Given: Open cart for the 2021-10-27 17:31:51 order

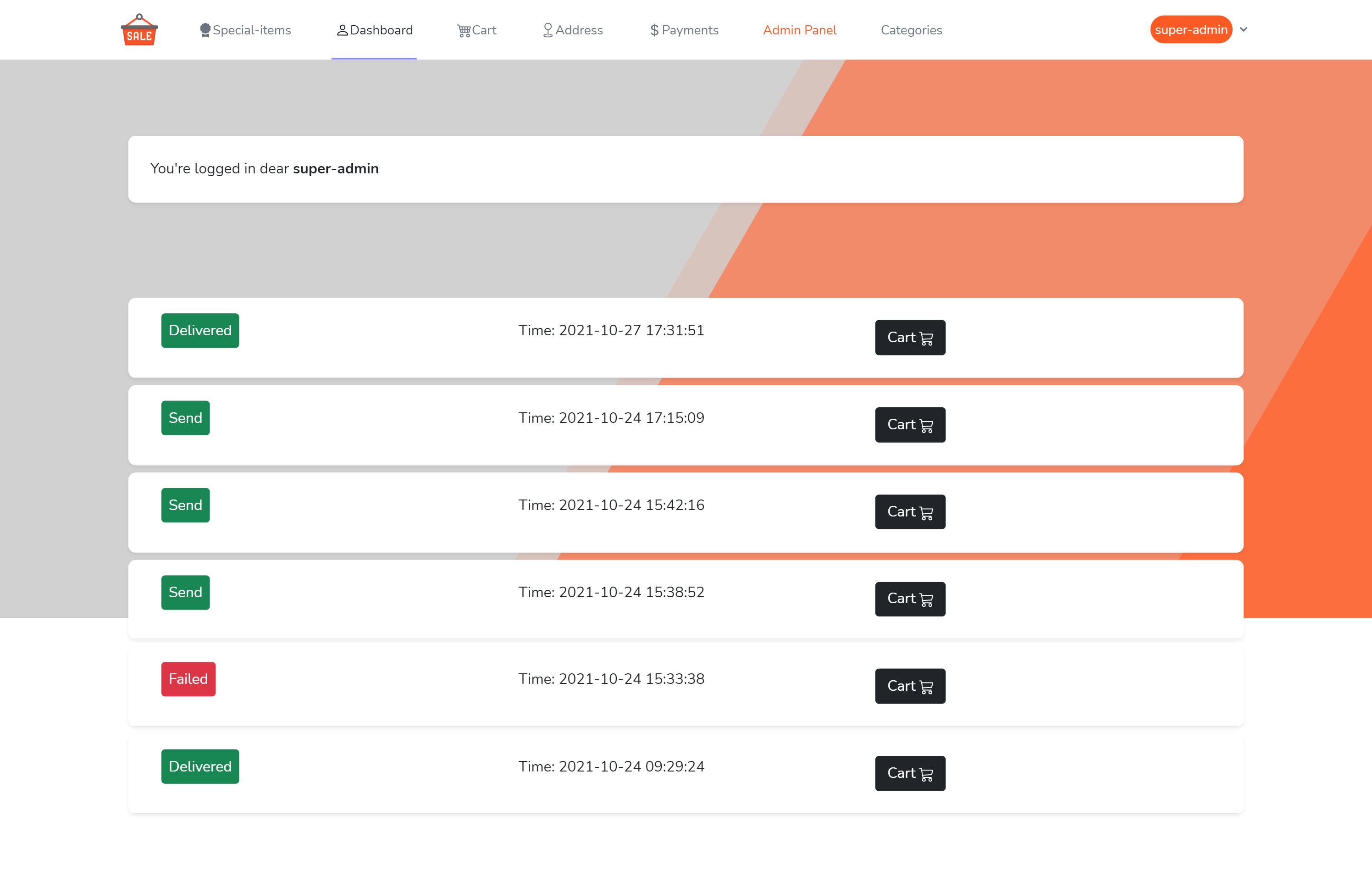Looking at the screenshot, I should pyautogui.click(x=910, y=337).
